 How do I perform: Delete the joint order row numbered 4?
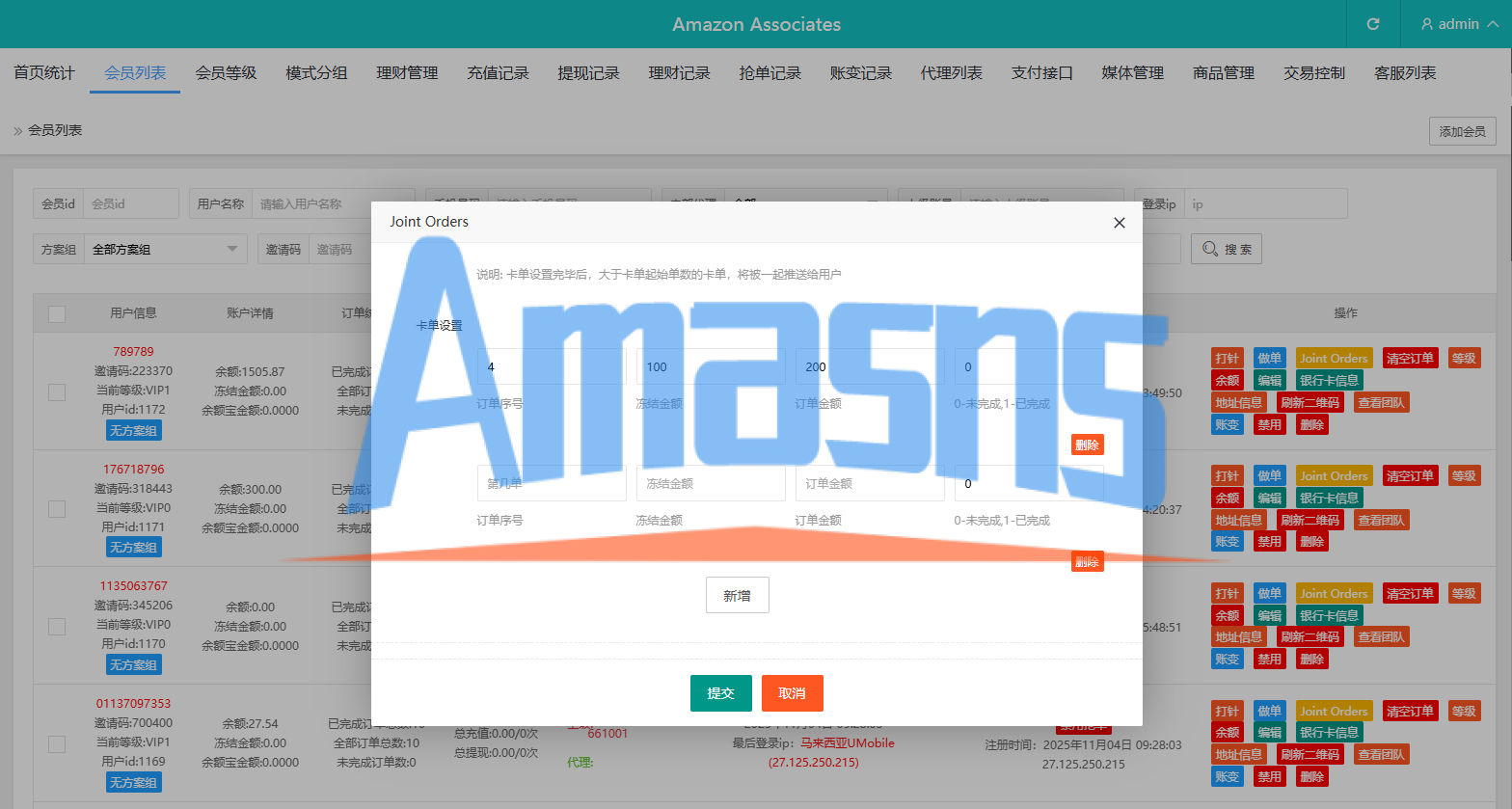(1088, 445)
